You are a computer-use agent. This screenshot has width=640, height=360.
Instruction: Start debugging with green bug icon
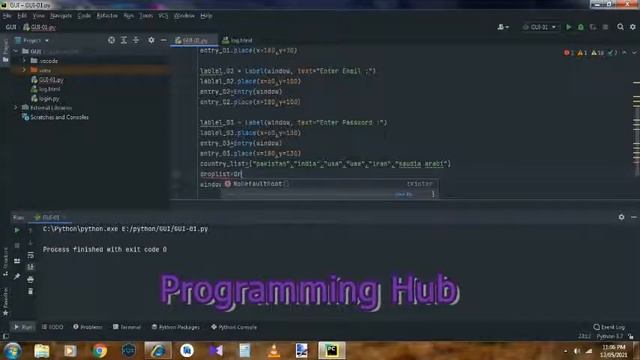click(580, 27)
